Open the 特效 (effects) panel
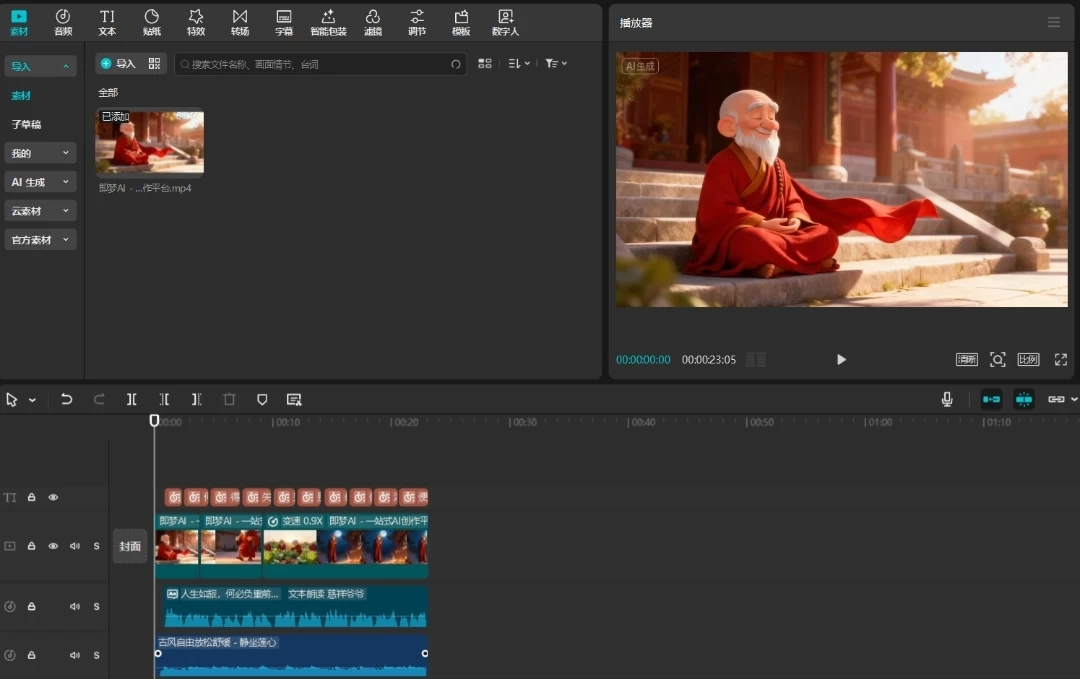This screenshot has width=1080, height=679. pyautogui.click(x=196, y=22)
